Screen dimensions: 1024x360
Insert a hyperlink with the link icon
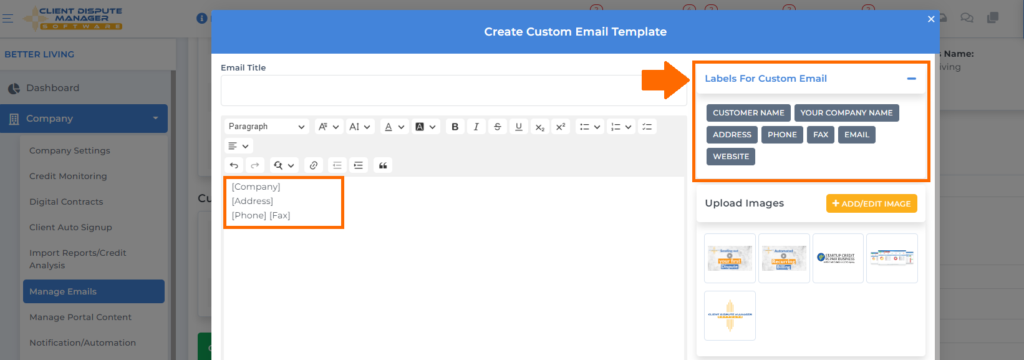tap(313, 165)
